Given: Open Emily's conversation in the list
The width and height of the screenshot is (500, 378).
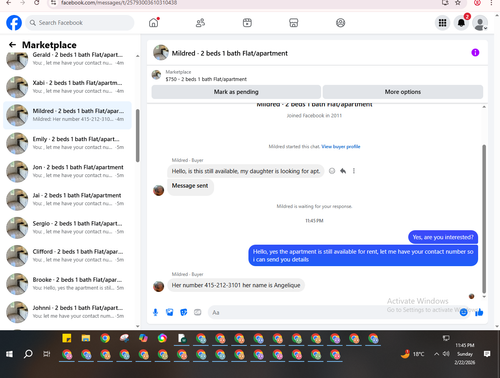Looking at the screenshot, I should [x=67, y=143].
